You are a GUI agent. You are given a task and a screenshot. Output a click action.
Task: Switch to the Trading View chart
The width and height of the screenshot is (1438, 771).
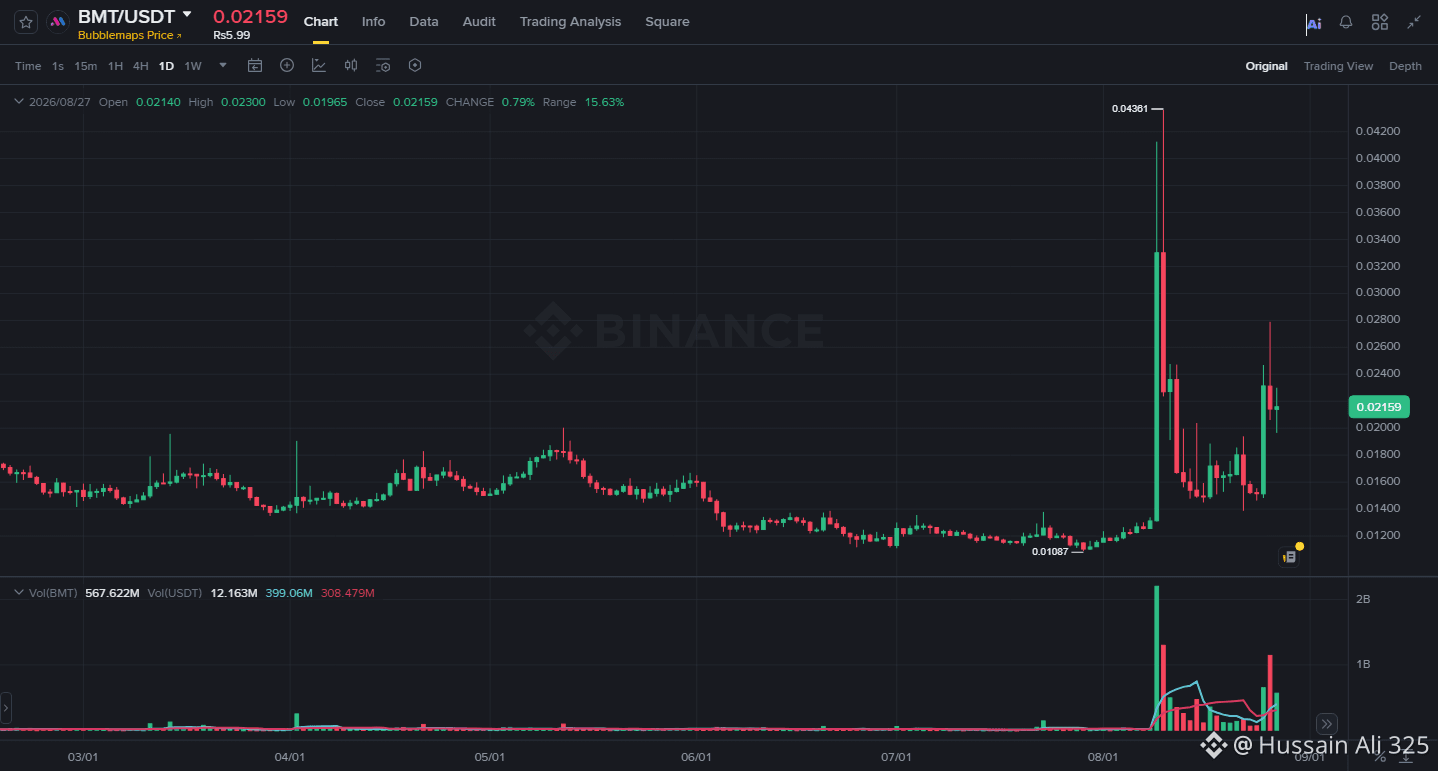coord(1338,66)
